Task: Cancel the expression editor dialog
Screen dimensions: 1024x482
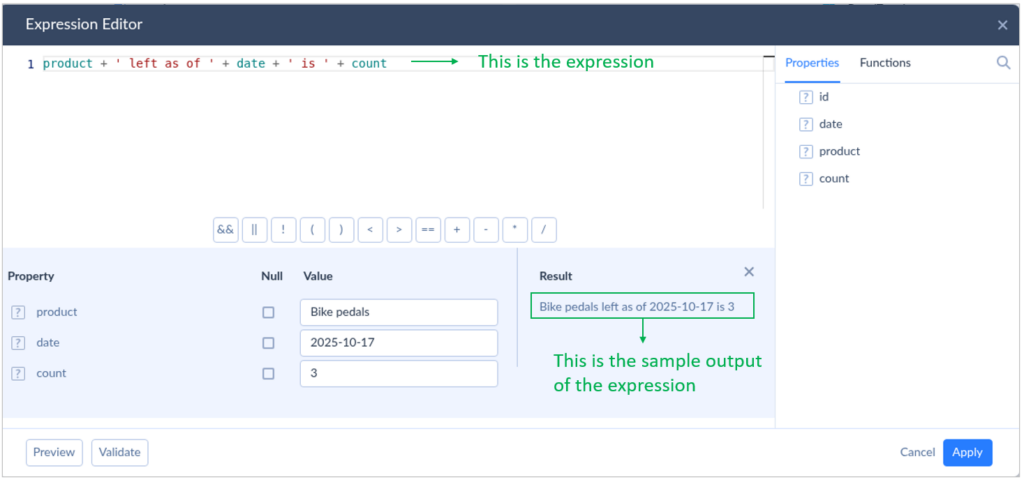Action: tap(917, 452)
